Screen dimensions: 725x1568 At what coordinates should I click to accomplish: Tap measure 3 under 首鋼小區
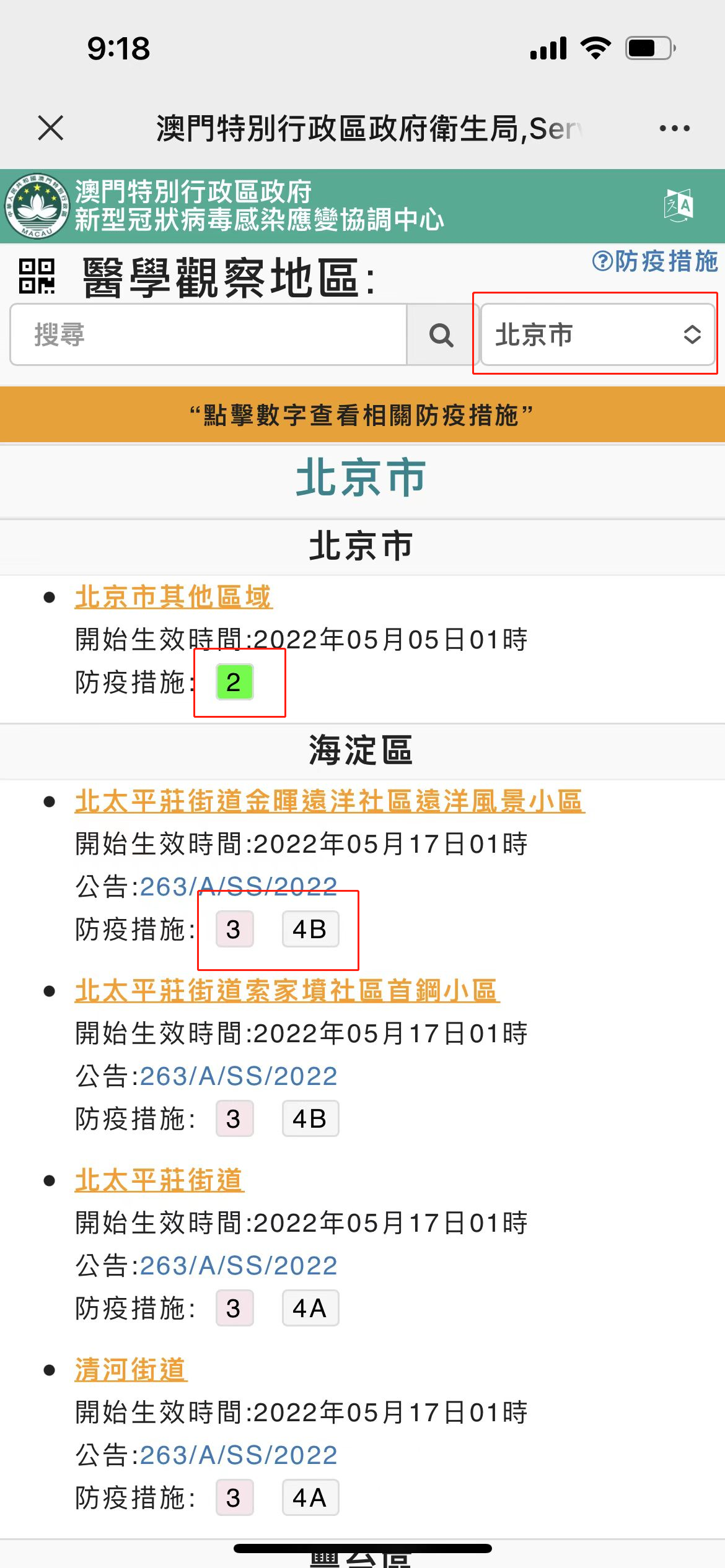[x=234, y=1118]
